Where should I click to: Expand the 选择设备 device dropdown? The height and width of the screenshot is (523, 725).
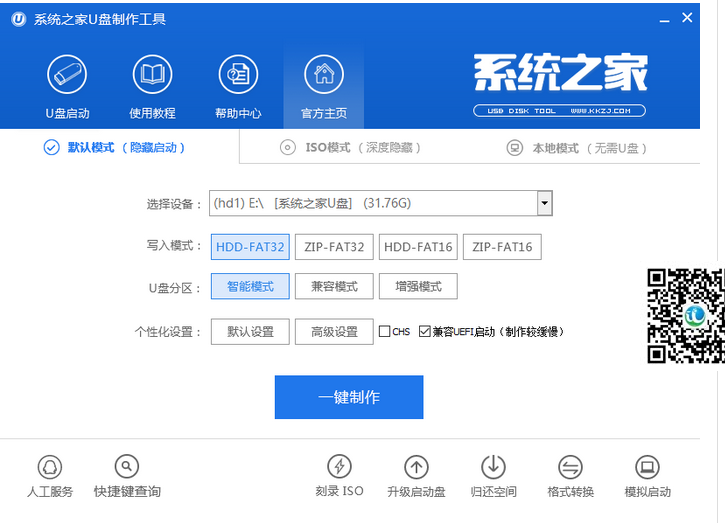tap(544, 204)
